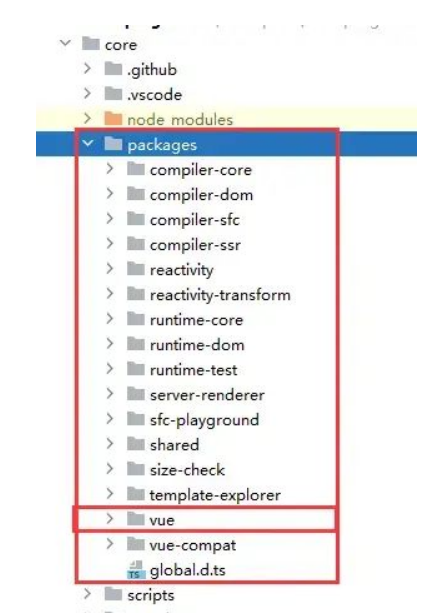This screenshot has width=445, height=613.
Task: Click the .github folder icon
Action: [x=113, y=69]
